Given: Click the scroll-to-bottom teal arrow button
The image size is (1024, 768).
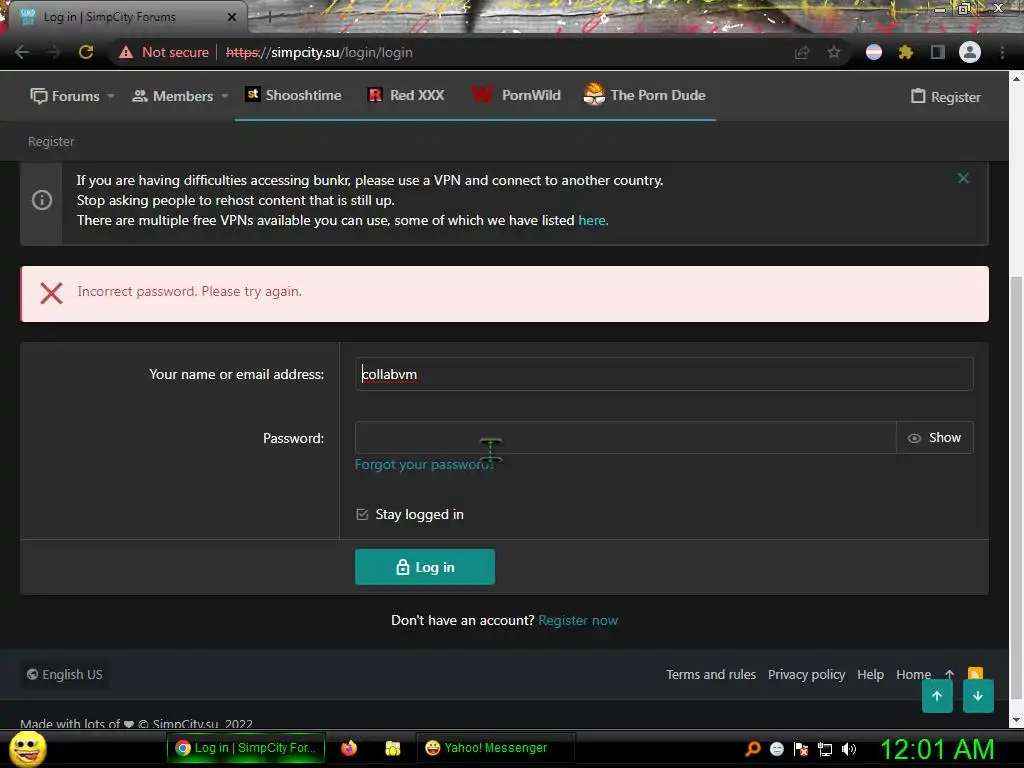Looking at the screenshot, I should (x=978, y=696).
